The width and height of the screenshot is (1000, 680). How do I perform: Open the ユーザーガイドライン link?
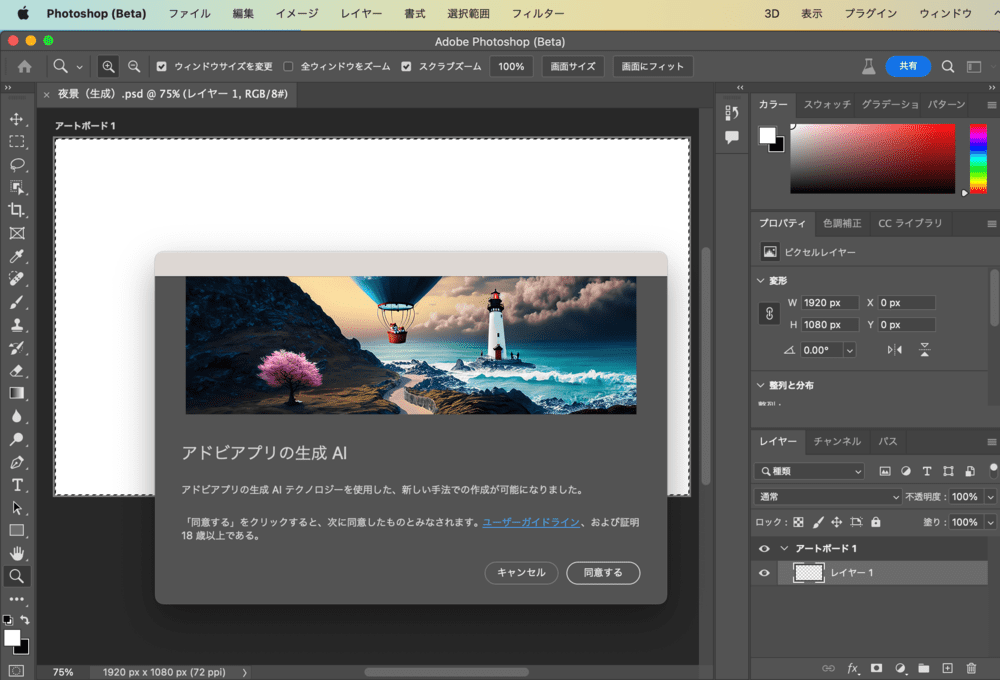(x=531, y=522)
